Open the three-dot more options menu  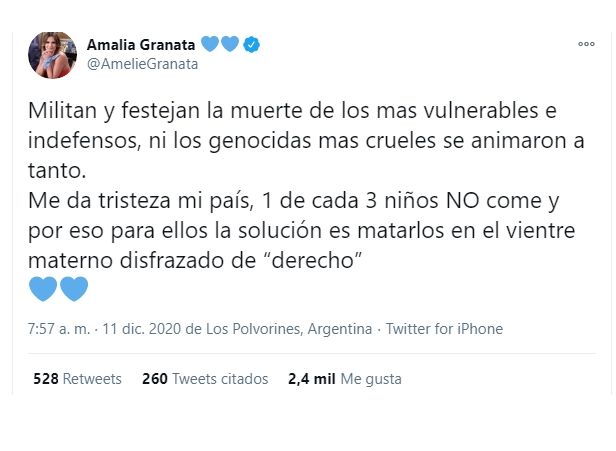[x=586, y=44]
